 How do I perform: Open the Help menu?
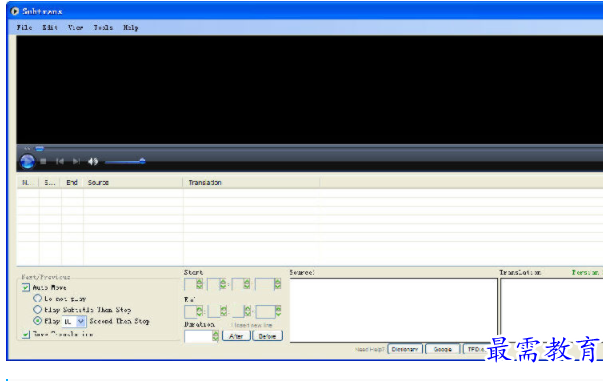point(130,28)
